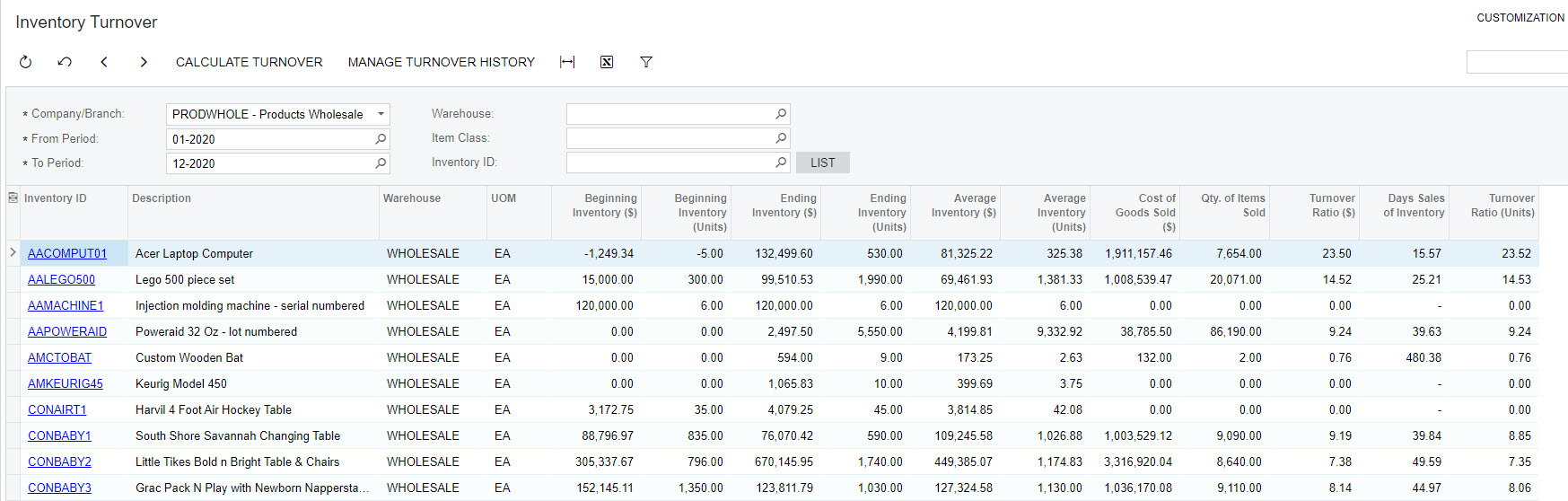Open the AALEGO500 inventory link

coord(61,280)
